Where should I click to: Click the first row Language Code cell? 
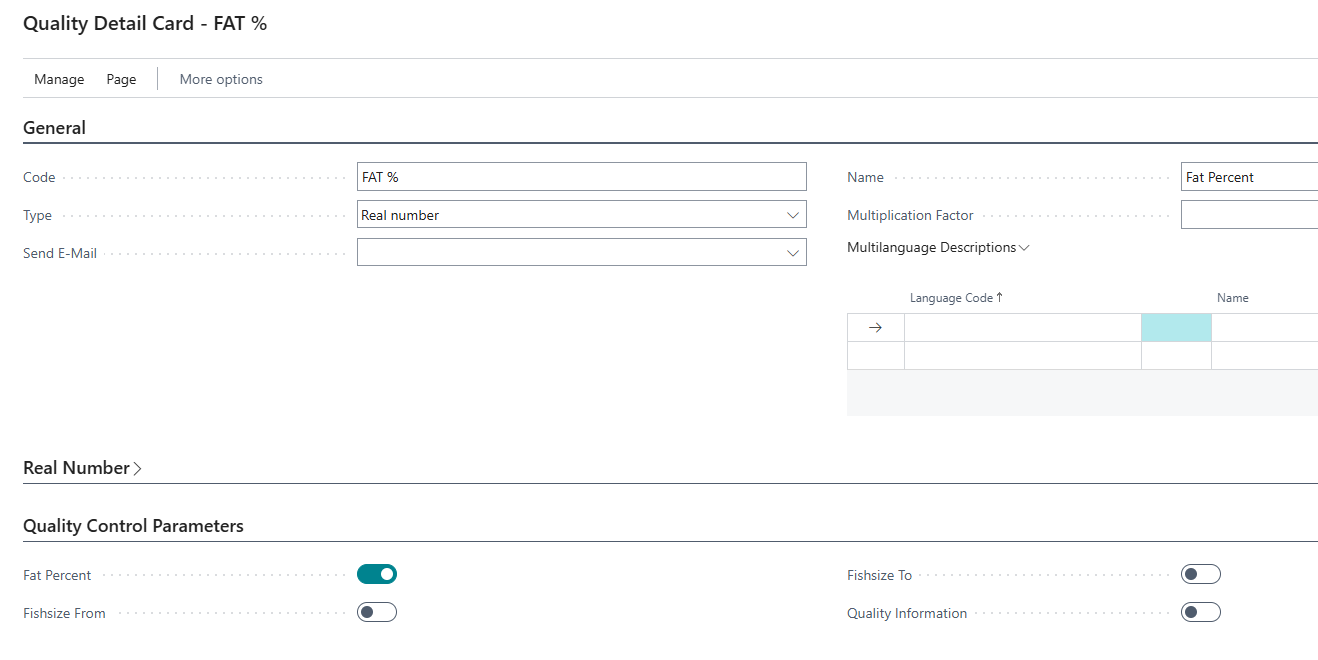click(x=1022, y=328)
